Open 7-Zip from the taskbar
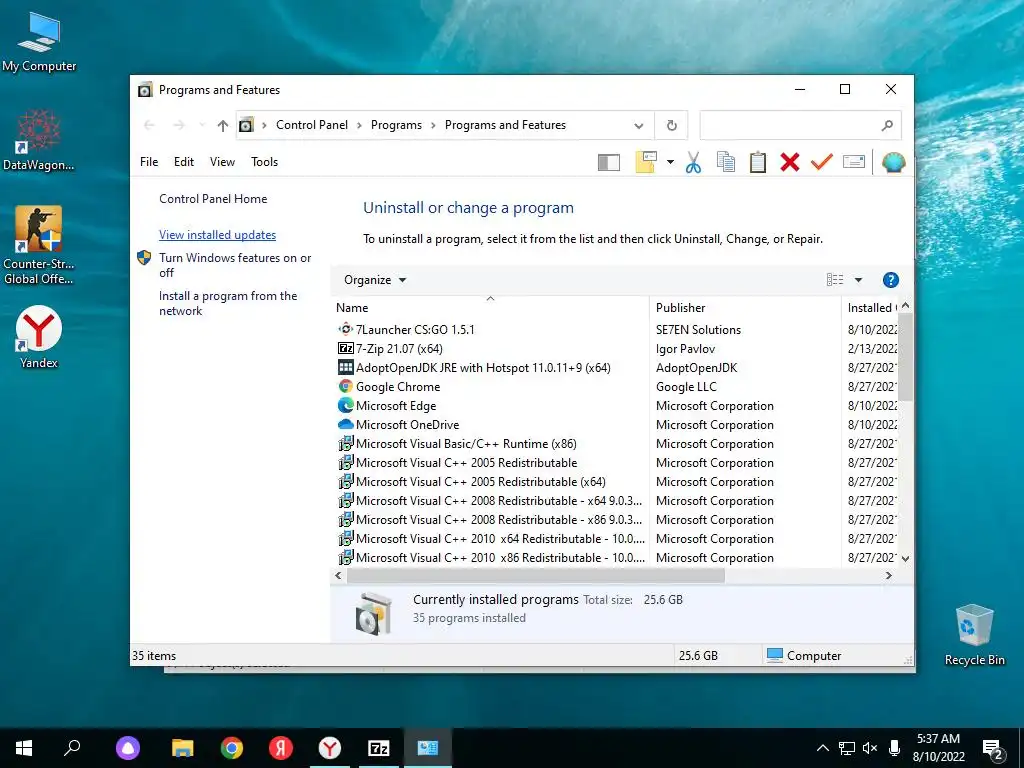 click(379, 748)
